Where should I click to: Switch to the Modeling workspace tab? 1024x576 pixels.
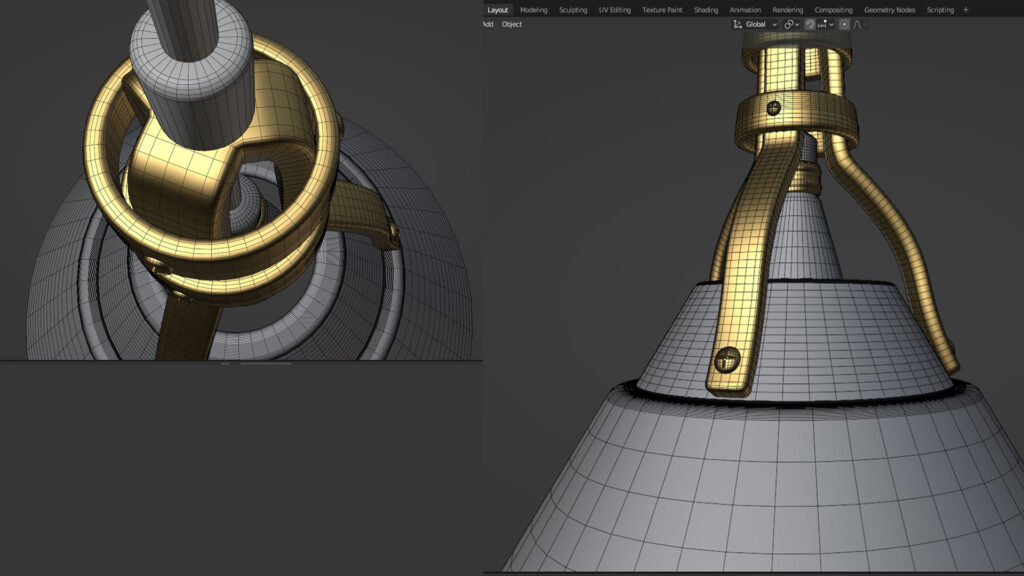(x=533, y=10)
